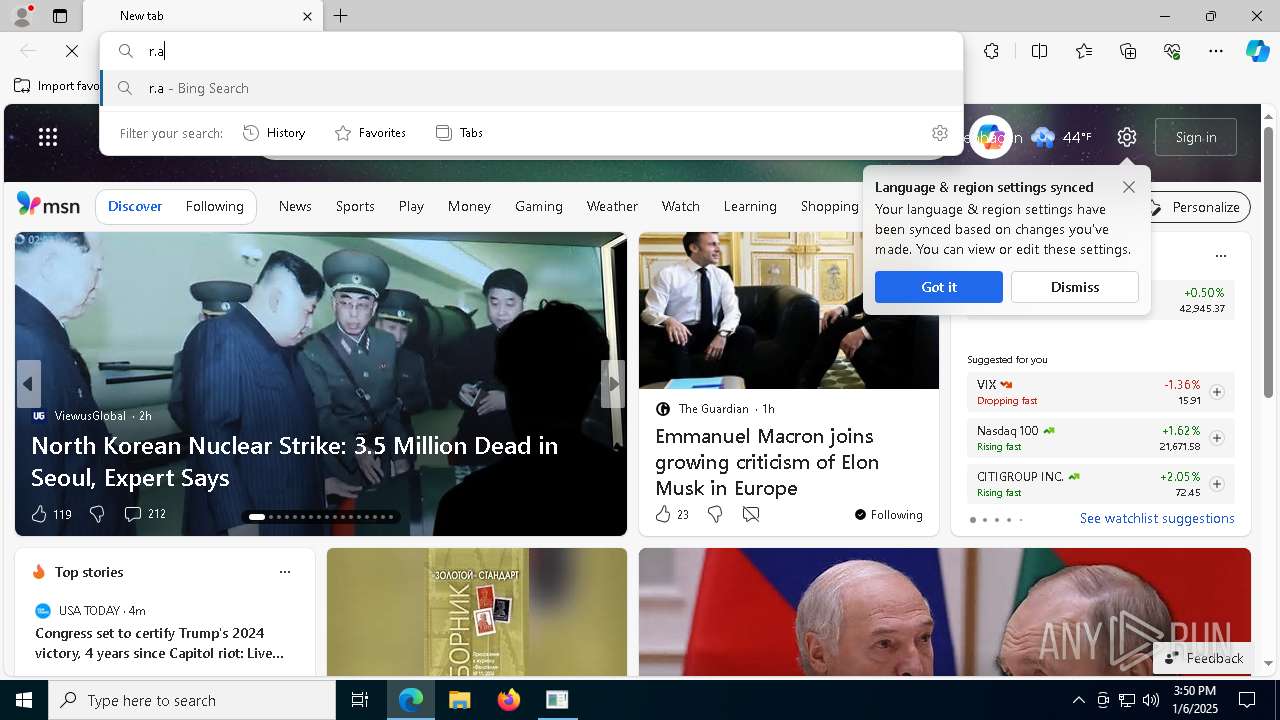Open address bar search settings gear
The width and height of the screenshot is (1280, 720).
(939, 133)
